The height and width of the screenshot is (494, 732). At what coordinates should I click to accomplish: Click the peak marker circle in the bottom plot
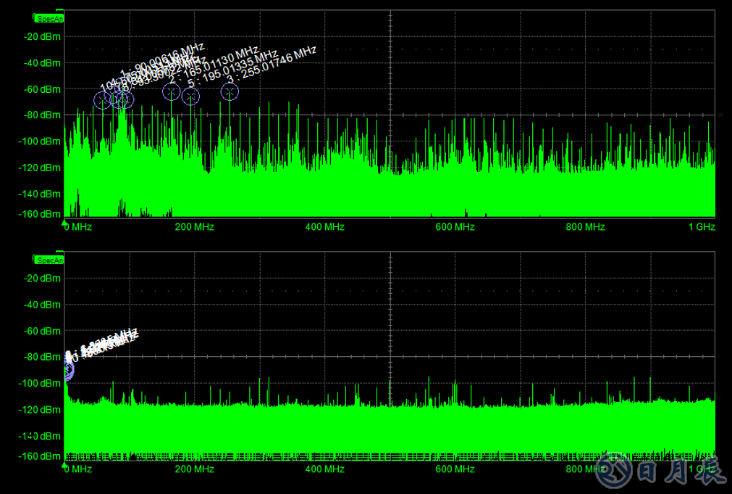(x=67, y=370)
